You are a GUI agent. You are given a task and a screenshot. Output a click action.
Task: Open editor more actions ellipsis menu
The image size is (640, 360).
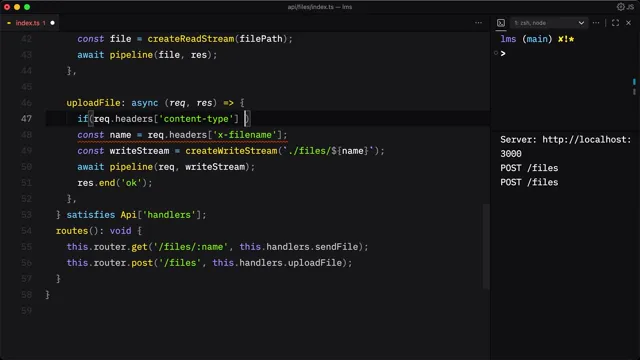478,23
